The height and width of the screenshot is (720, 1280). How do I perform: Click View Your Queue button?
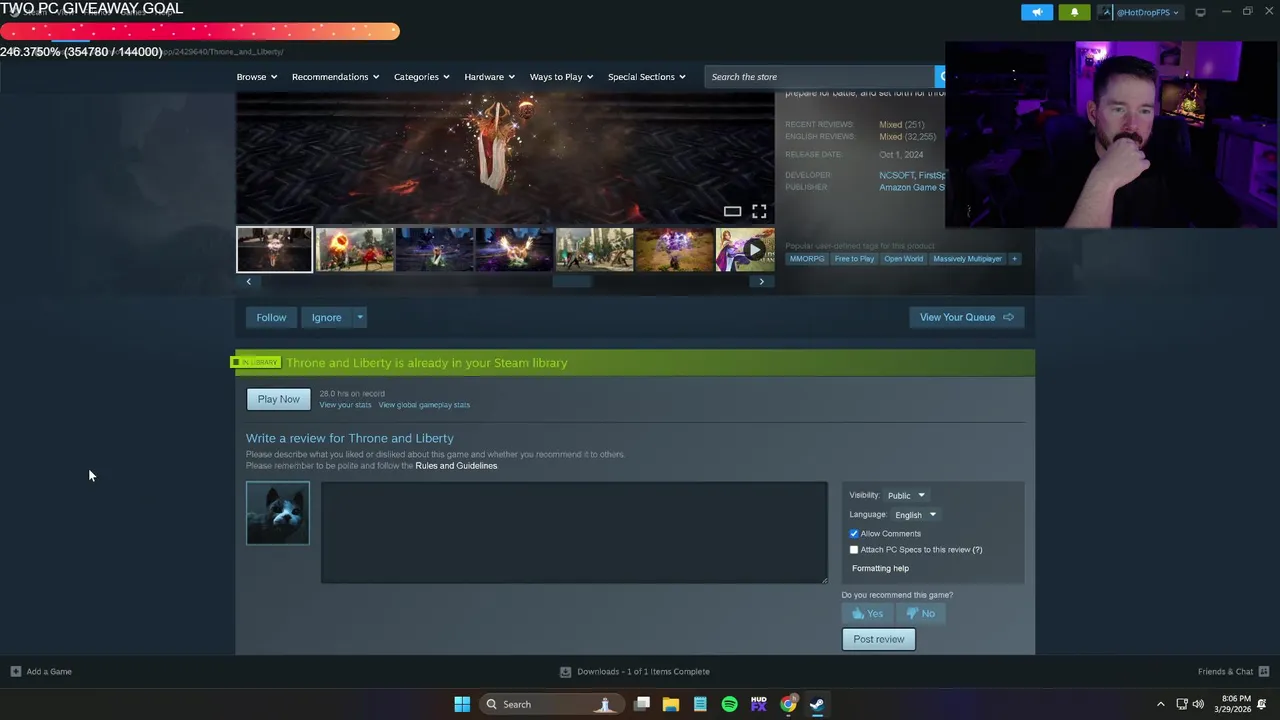tap(966, 317)
